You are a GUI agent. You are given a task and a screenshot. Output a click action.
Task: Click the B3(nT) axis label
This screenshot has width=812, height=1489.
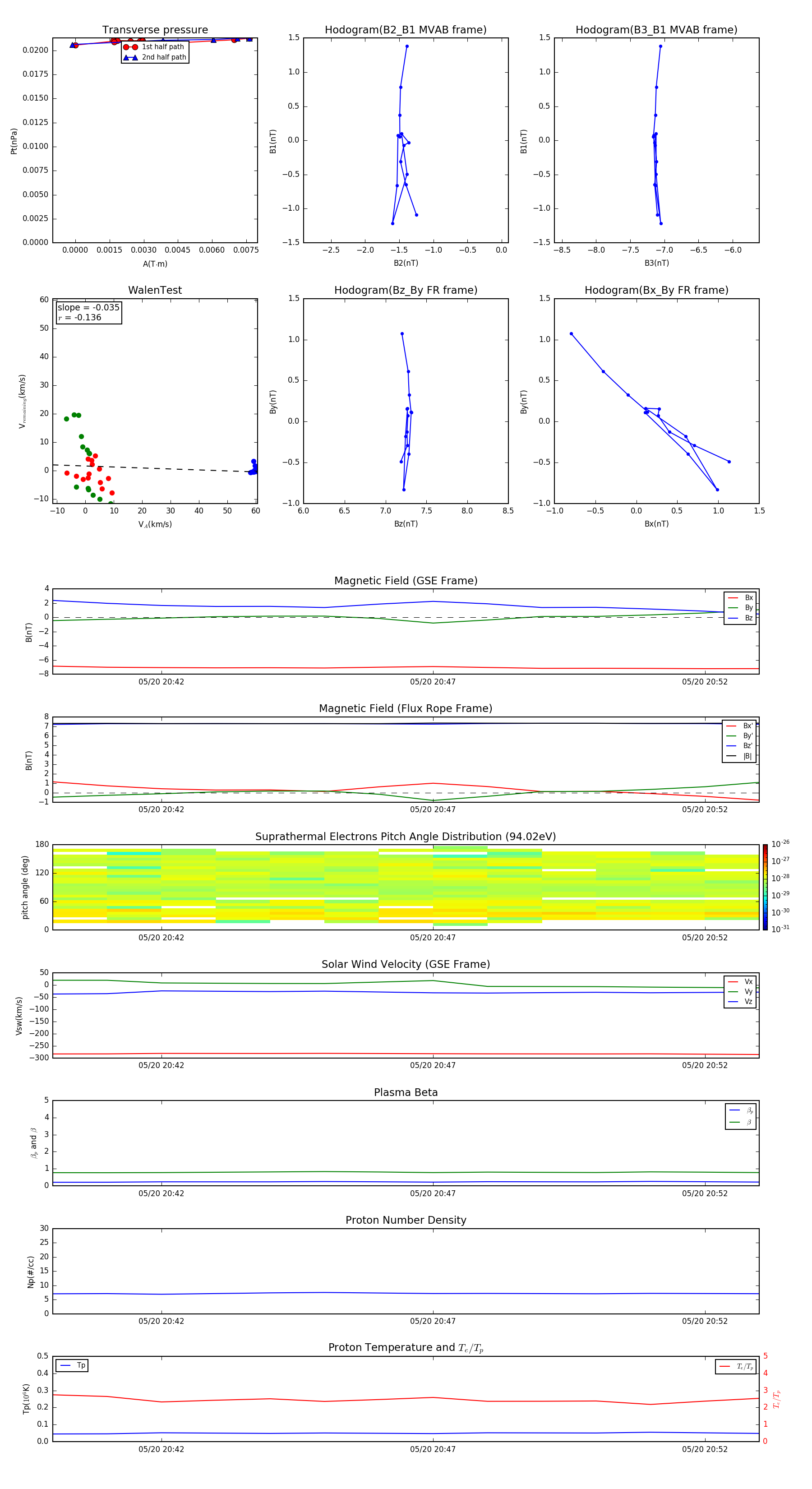pos(656,263)
